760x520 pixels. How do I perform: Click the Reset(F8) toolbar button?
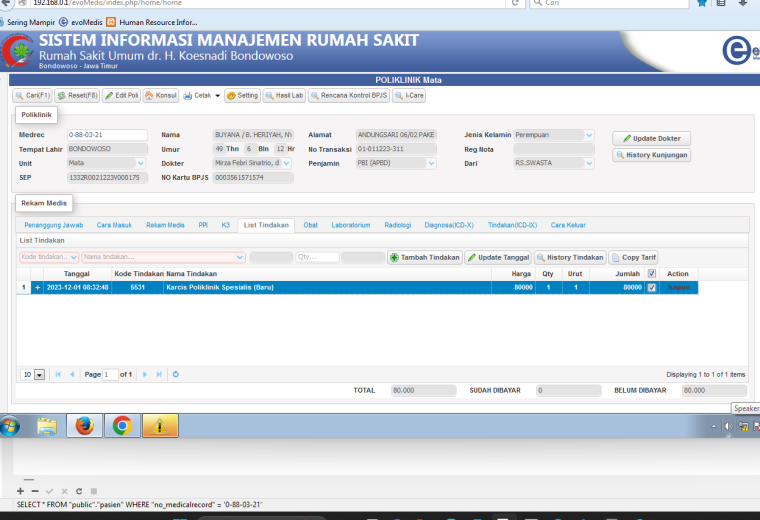(77, 95)
